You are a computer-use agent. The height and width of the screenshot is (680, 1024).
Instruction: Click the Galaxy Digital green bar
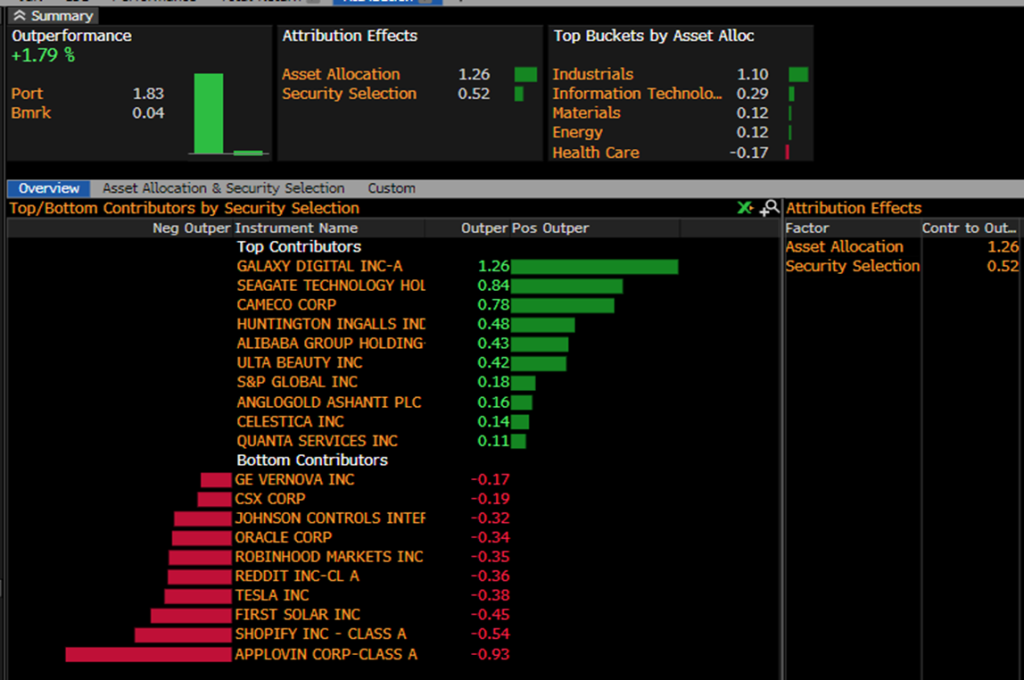[595, 267]
